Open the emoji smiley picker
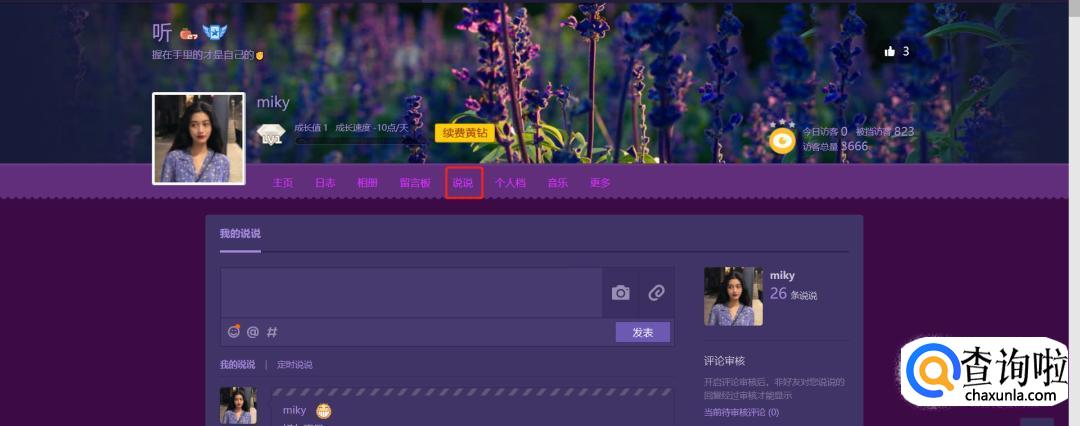The height and width of the screenshot is (426, 1080). pos(234,332)
